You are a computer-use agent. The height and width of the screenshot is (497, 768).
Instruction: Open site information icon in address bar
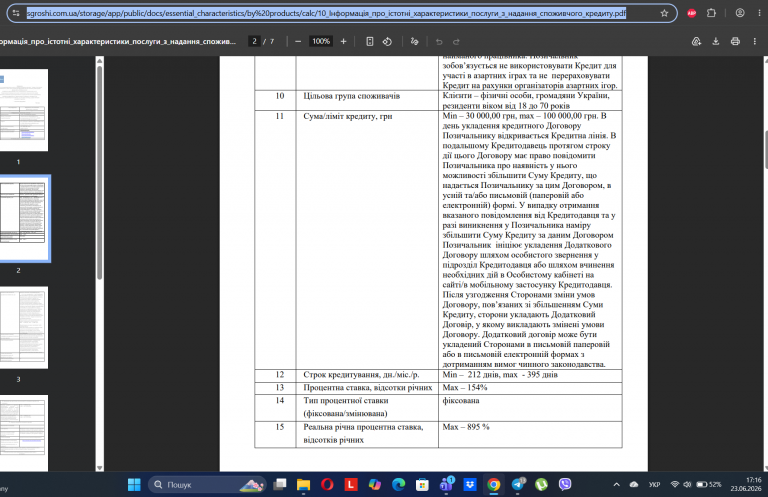[16, 13]
